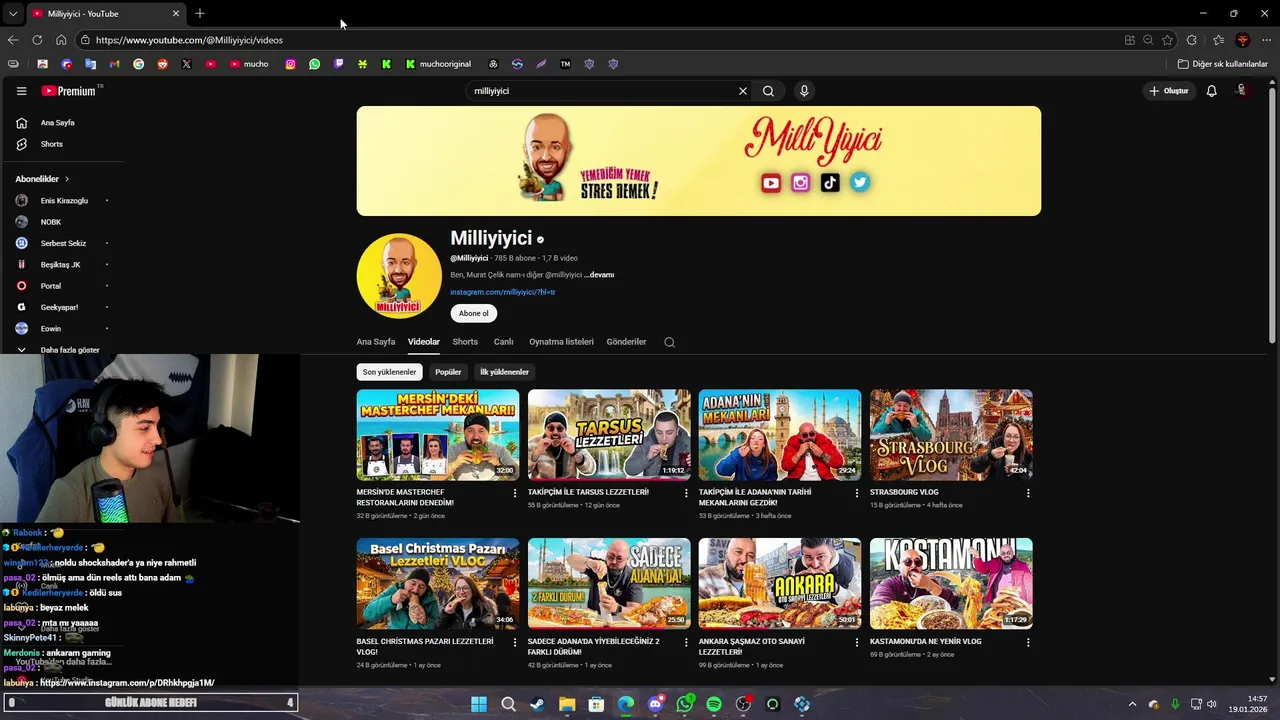Click the YouTube icon on channel banner

(x=771, y=183)
